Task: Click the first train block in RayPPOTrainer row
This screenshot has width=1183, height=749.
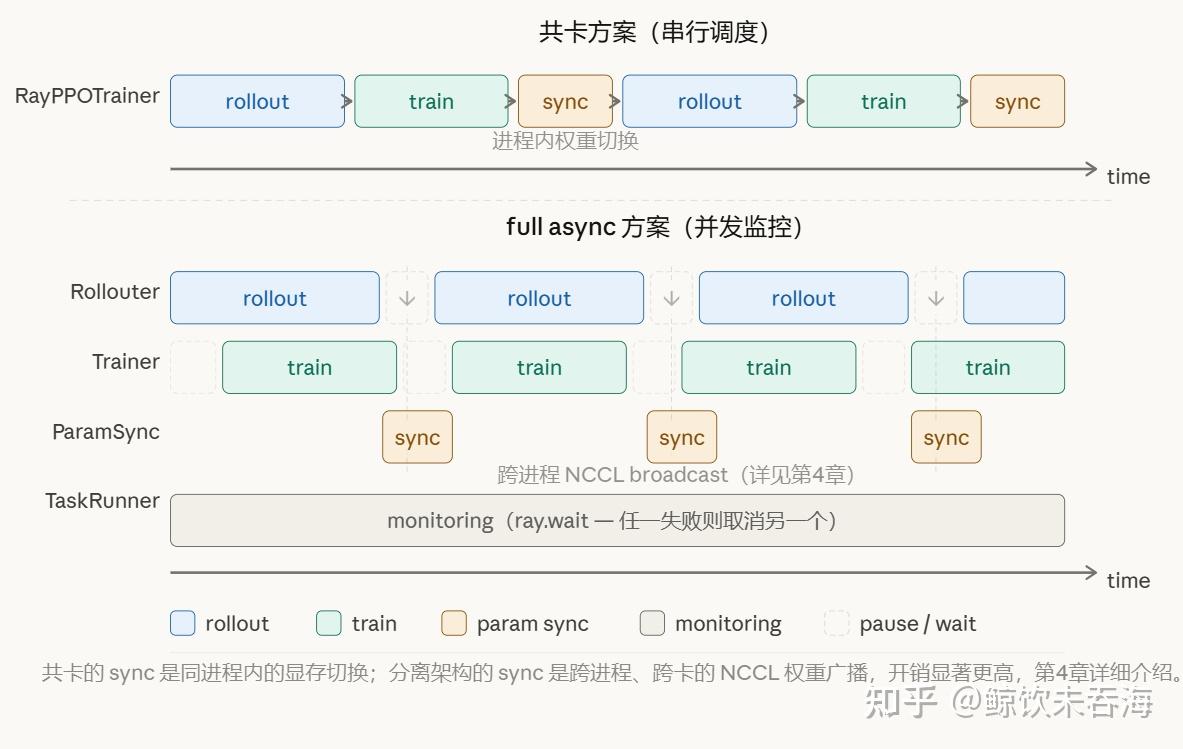Action: 432,101
